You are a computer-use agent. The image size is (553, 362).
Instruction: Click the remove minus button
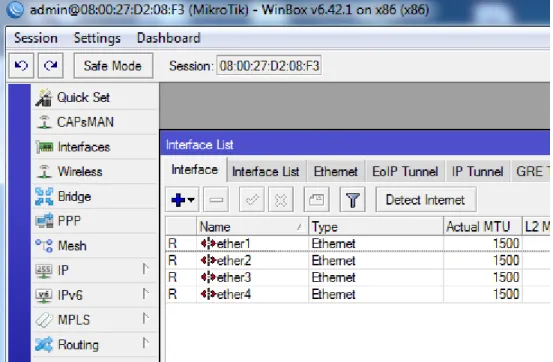[216, 200]
